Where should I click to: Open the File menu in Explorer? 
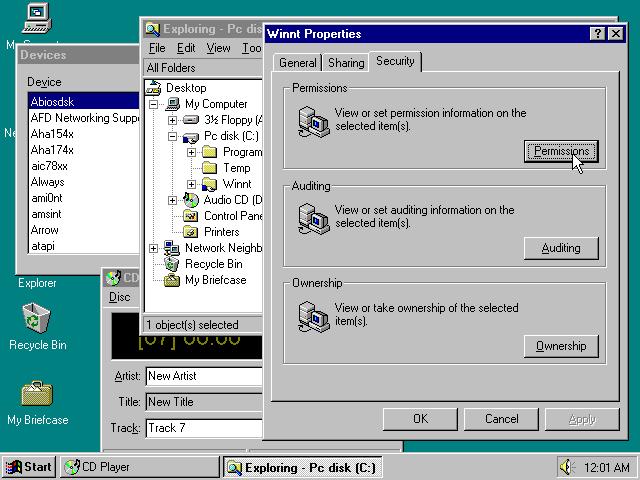click(x=157, y=48)
